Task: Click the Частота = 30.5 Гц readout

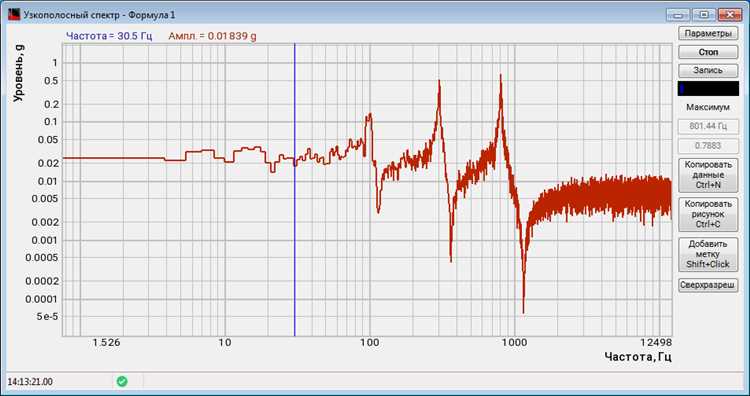Action: [x=109, y=36]
